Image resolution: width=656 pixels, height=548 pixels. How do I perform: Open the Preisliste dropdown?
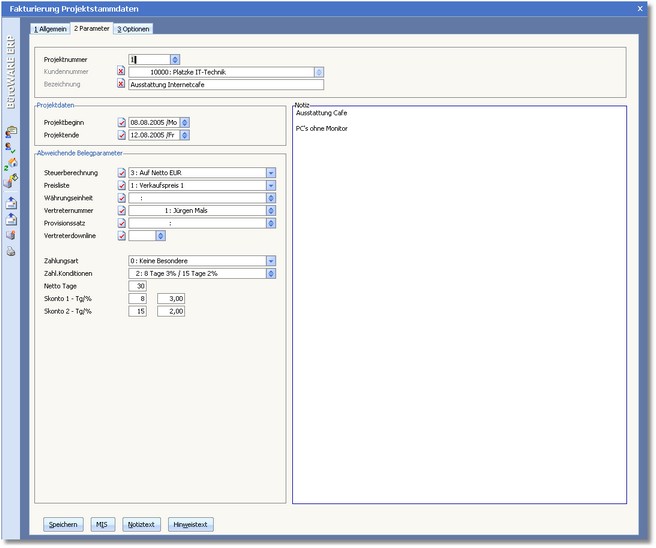pyautogui.click(x=270, y=185)
